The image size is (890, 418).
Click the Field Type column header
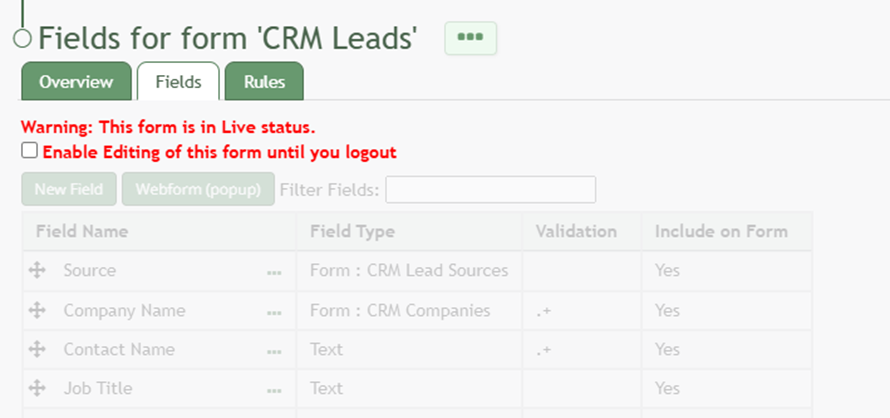click(x=352, y=232)
